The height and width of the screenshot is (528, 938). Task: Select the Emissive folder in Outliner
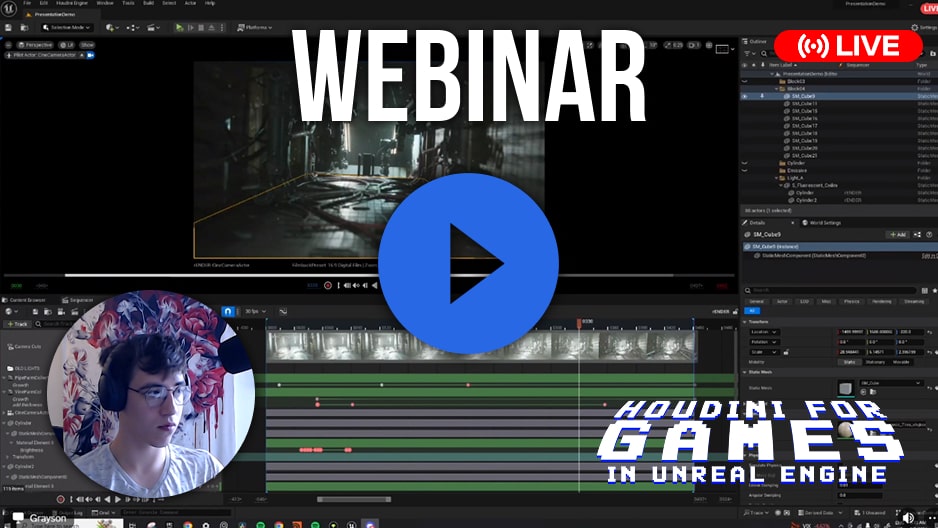click(797, 170)
